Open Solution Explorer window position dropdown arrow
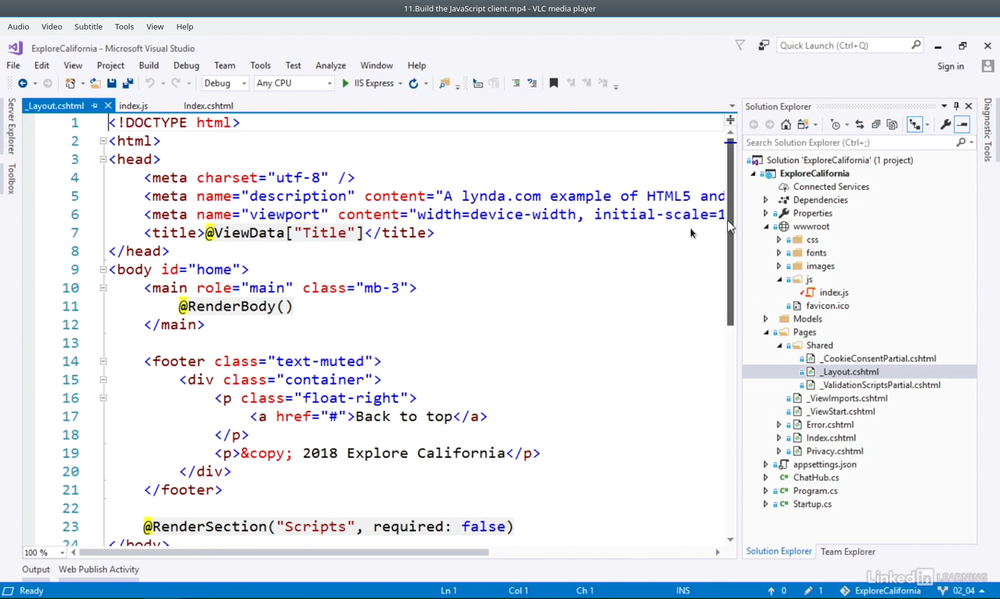Viewport: 1000px width, 599px height. 944,106
